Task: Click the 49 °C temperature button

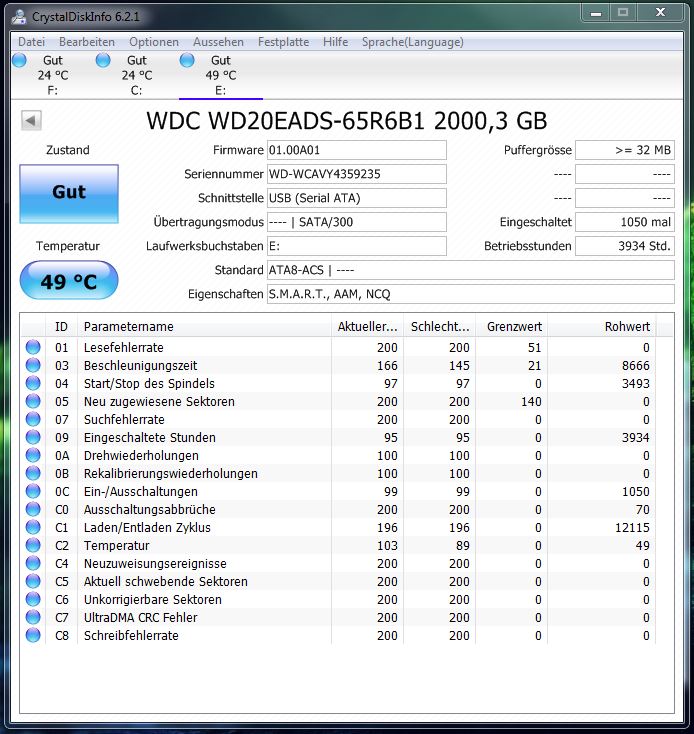Action: [69, 280]
